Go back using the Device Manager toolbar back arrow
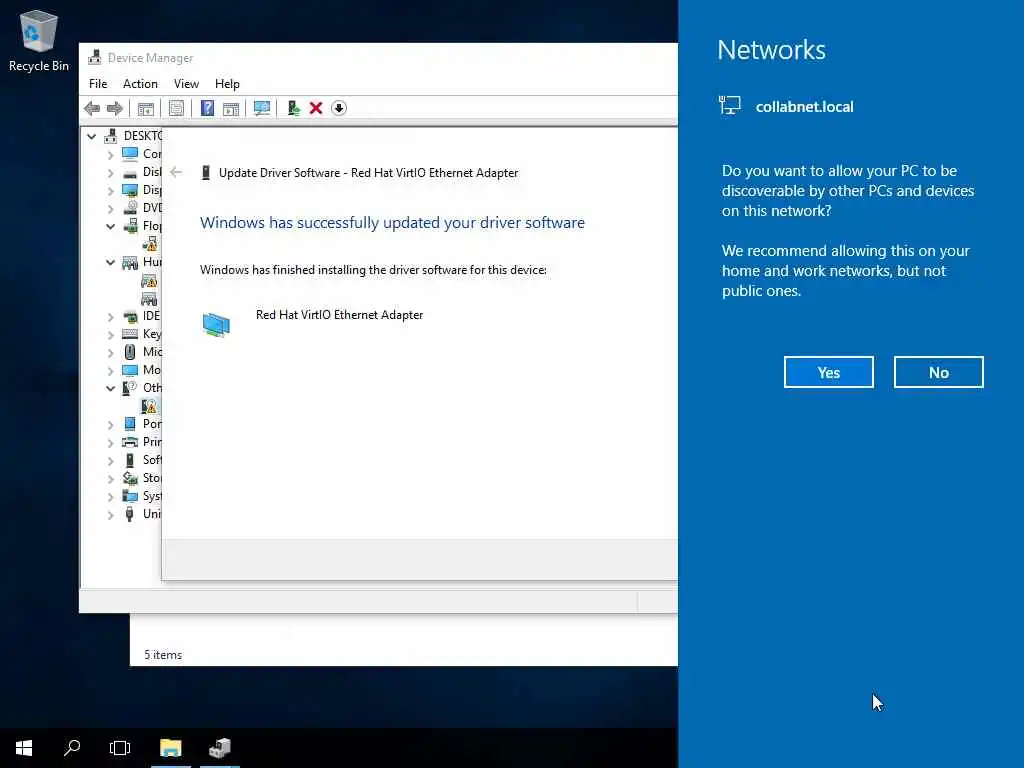 pos(92,108)
